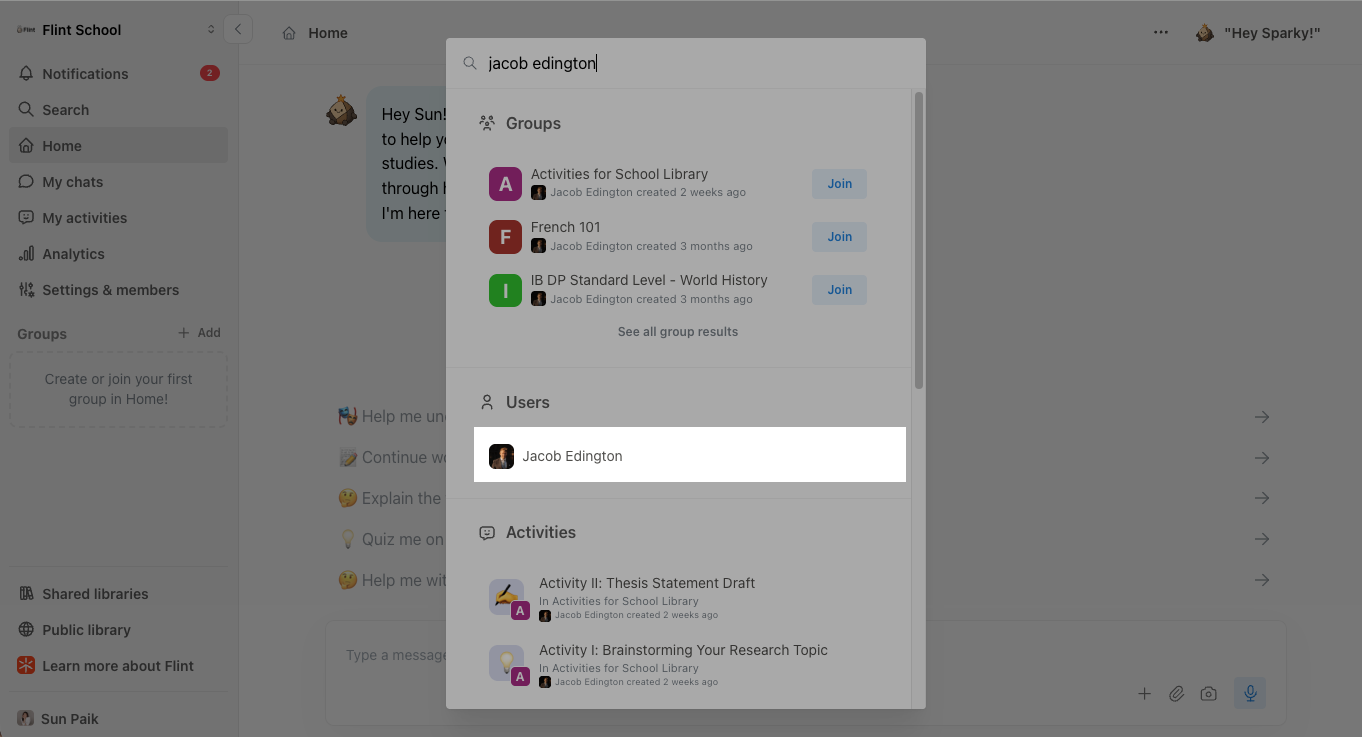Click the green I group avatar icon
Viewport: 1362px width, 737px height.
point(505,290)
